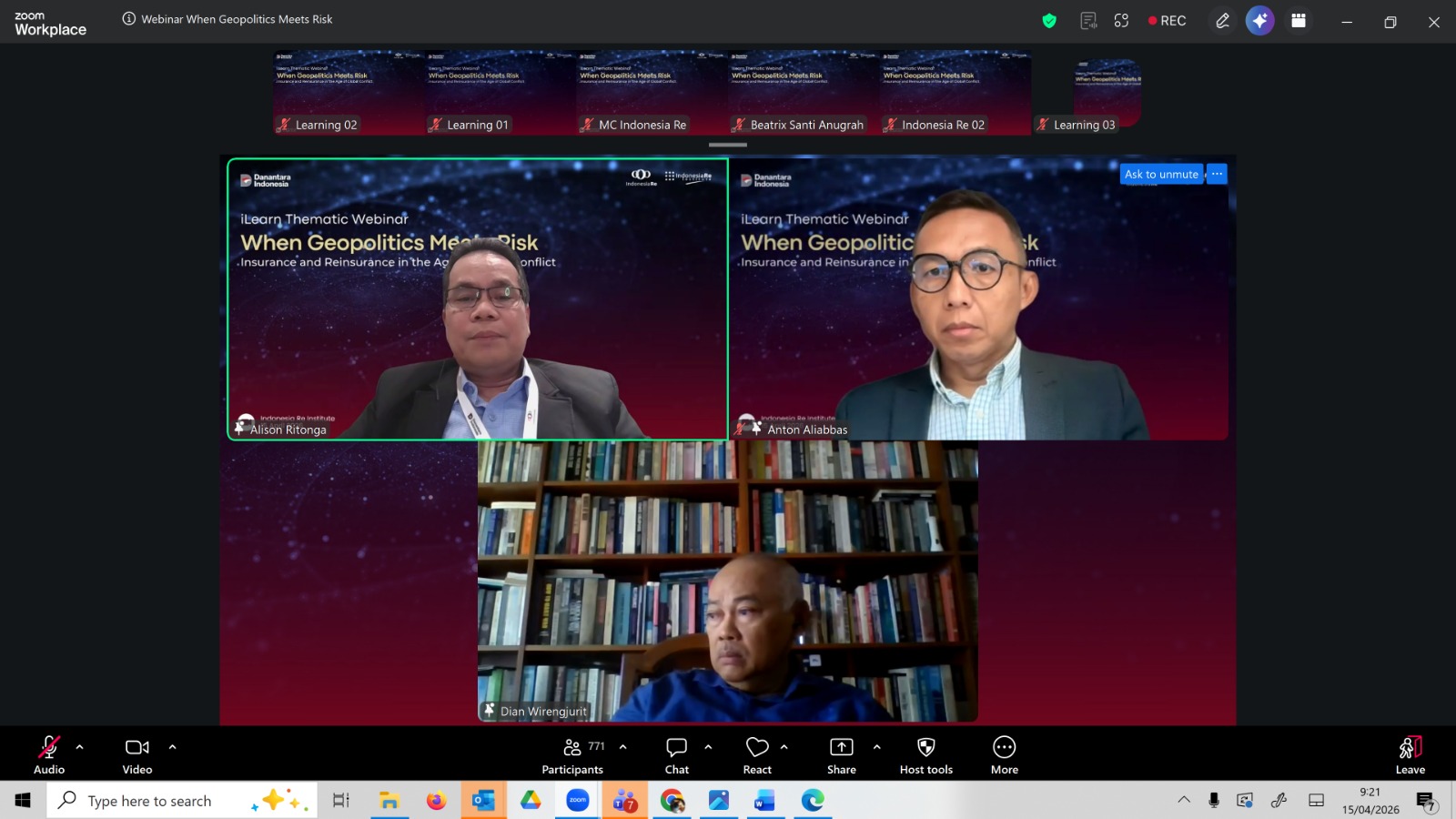
Task: Click the Windows taskbar search box
Action: pos(182,801)
